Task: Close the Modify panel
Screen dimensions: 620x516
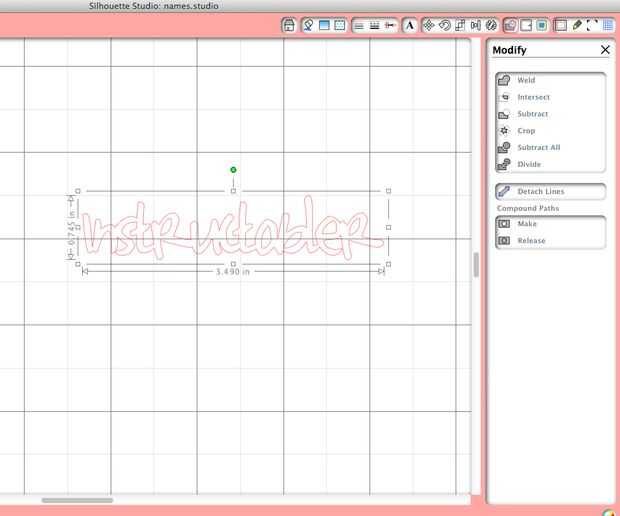Action: click(605, 50)
